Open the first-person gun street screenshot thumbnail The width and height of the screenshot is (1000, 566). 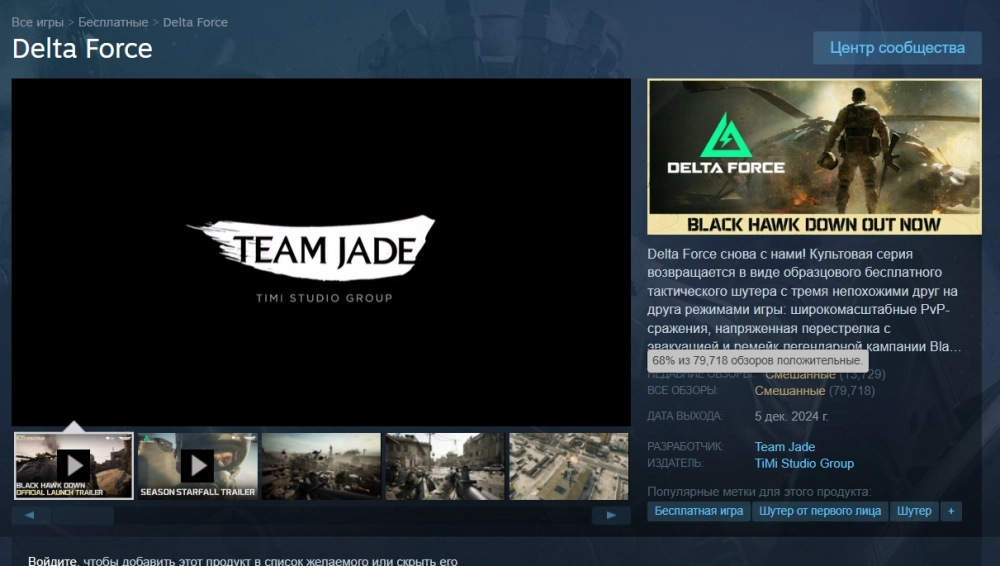pyautogui.click(x=445, y=465)
